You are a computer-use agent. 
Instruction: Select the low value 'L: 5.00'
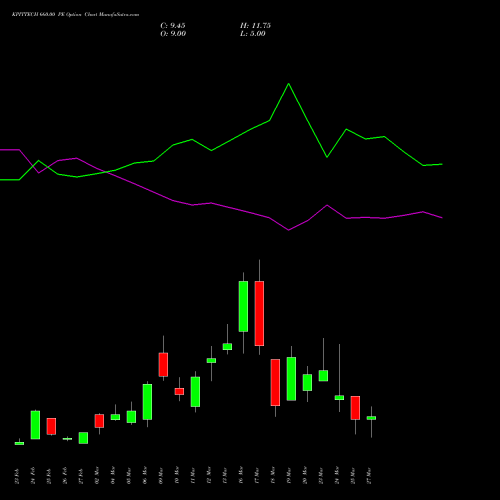coord(253,34)
